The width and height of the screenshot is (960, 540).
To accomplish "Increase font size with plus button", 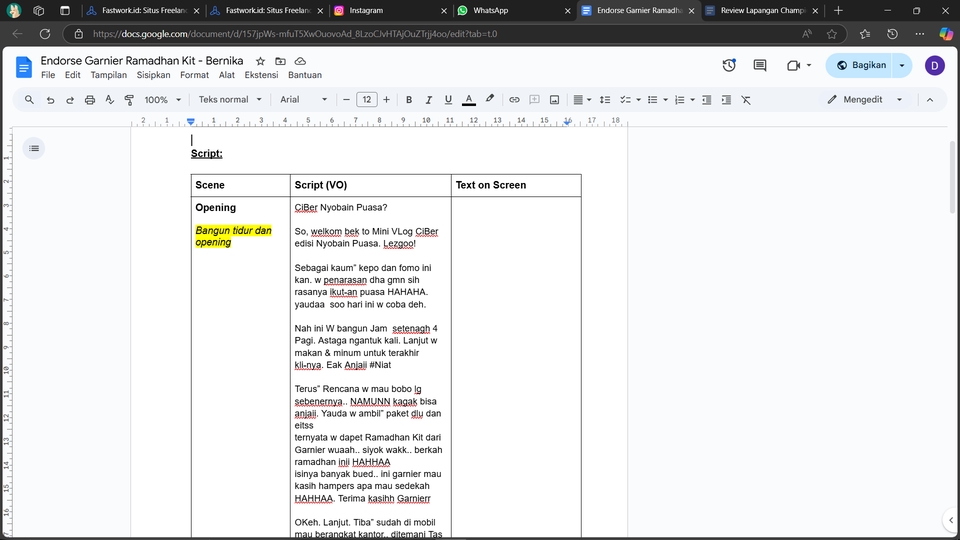I will click(386, 100).
